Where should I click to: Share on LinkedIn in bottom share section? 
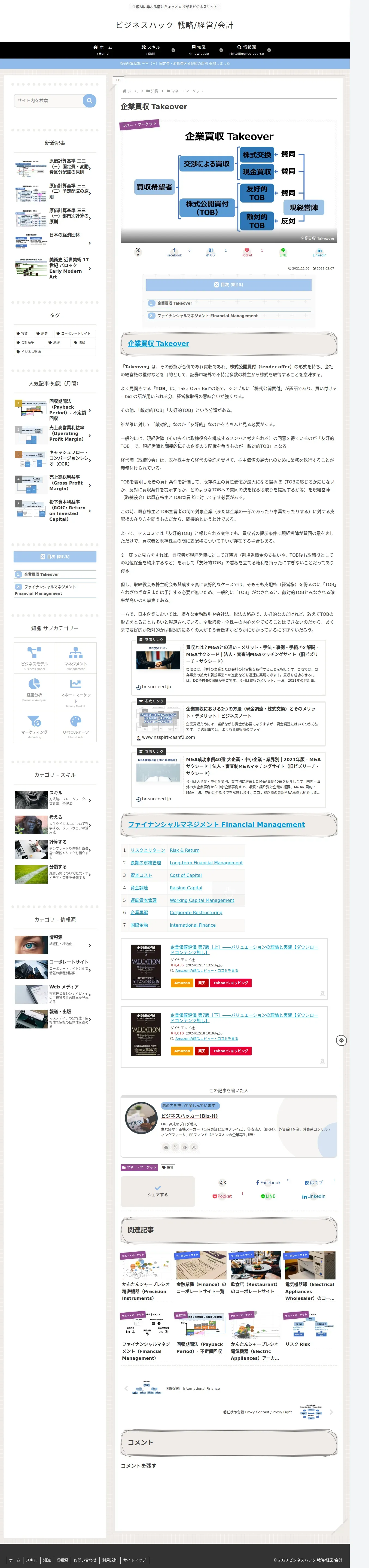(314, 1196)
